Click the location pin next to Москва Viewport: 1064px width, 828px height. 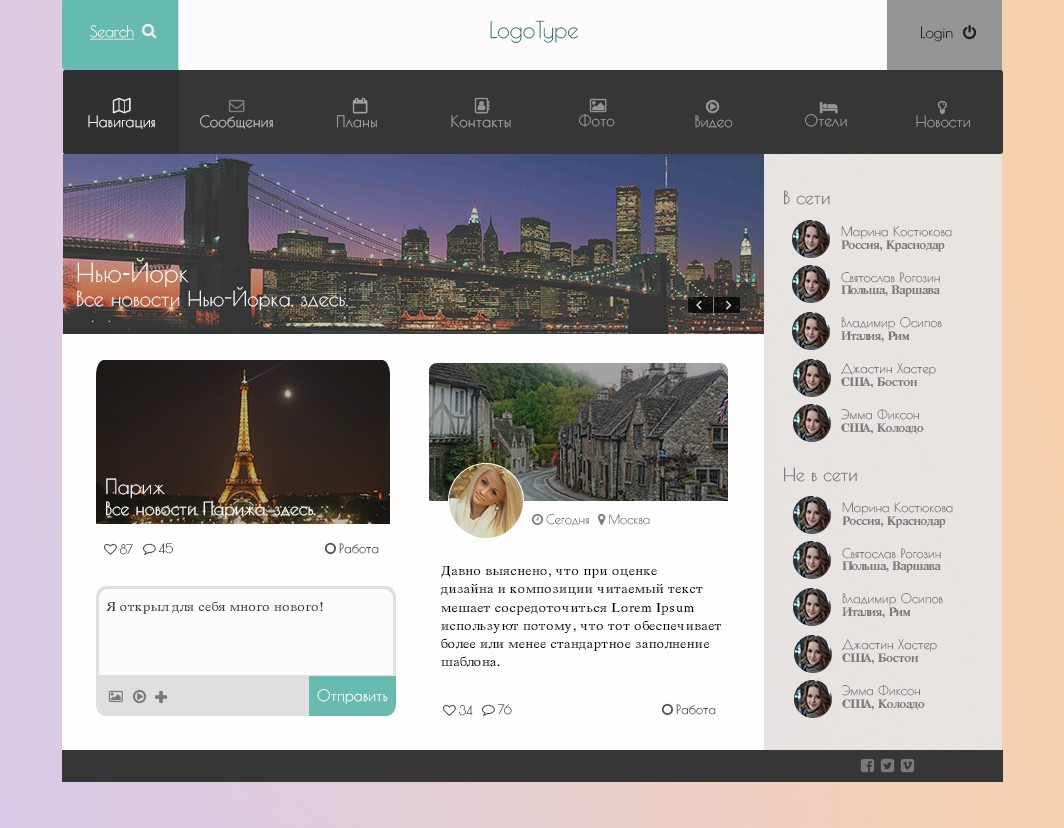601,520
